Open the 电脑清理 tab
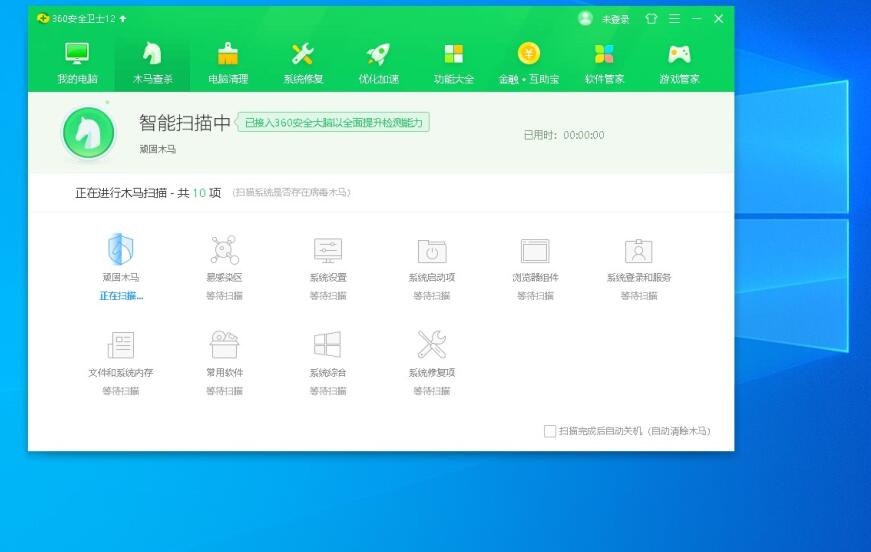The image size is (871, 552). [228, 63]
